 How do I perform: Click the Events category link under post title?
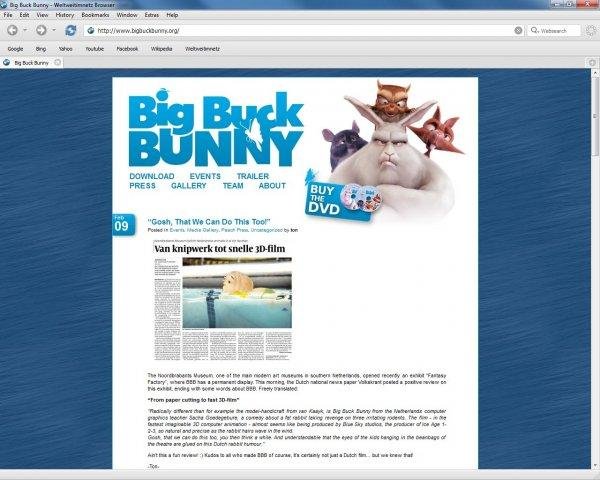tap(177, 230)
